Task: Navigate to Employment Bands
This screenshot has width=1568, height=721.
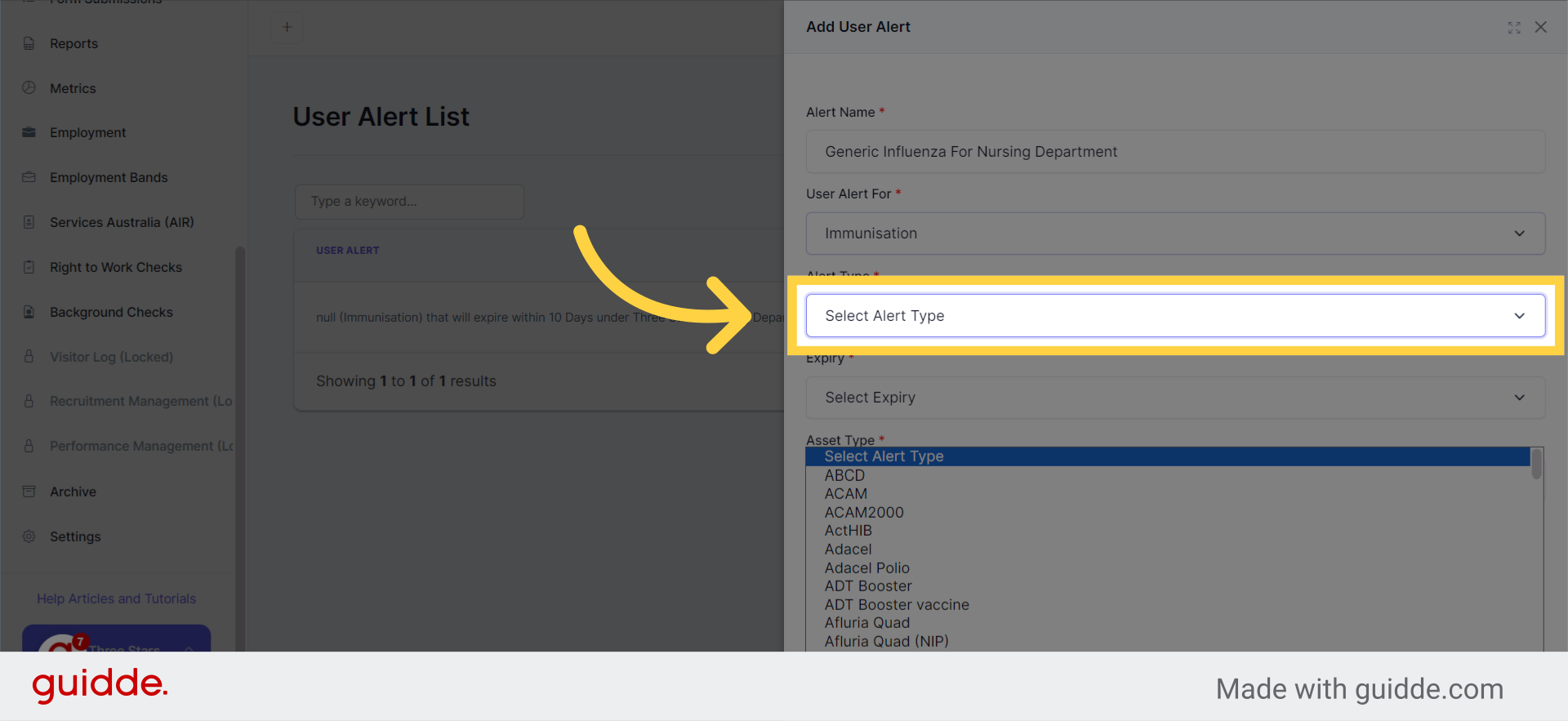Action: tap(109, 177)
